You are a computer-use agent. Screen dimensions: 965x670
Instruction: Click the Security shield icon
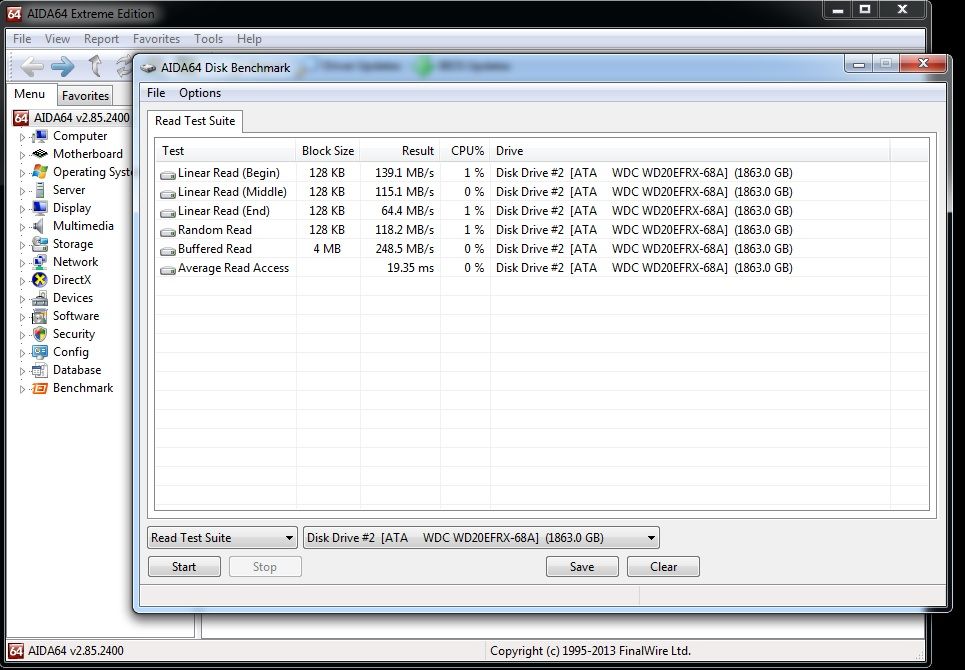[x=39, y=334]
